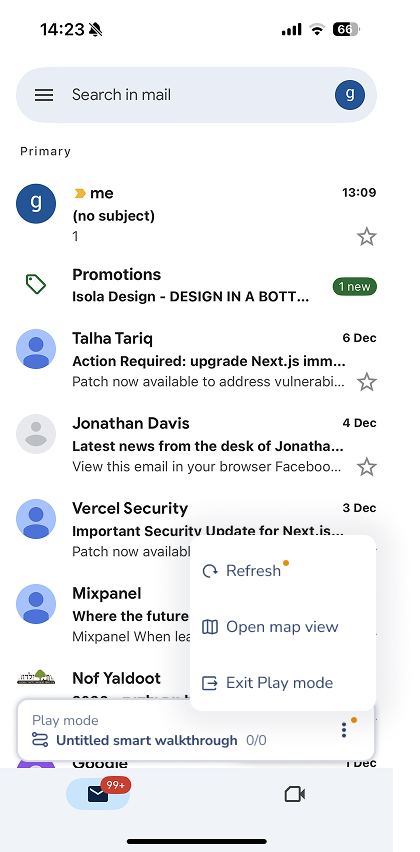
Task: Click the Play mode three-dot options menu
Action: [344, 730]
